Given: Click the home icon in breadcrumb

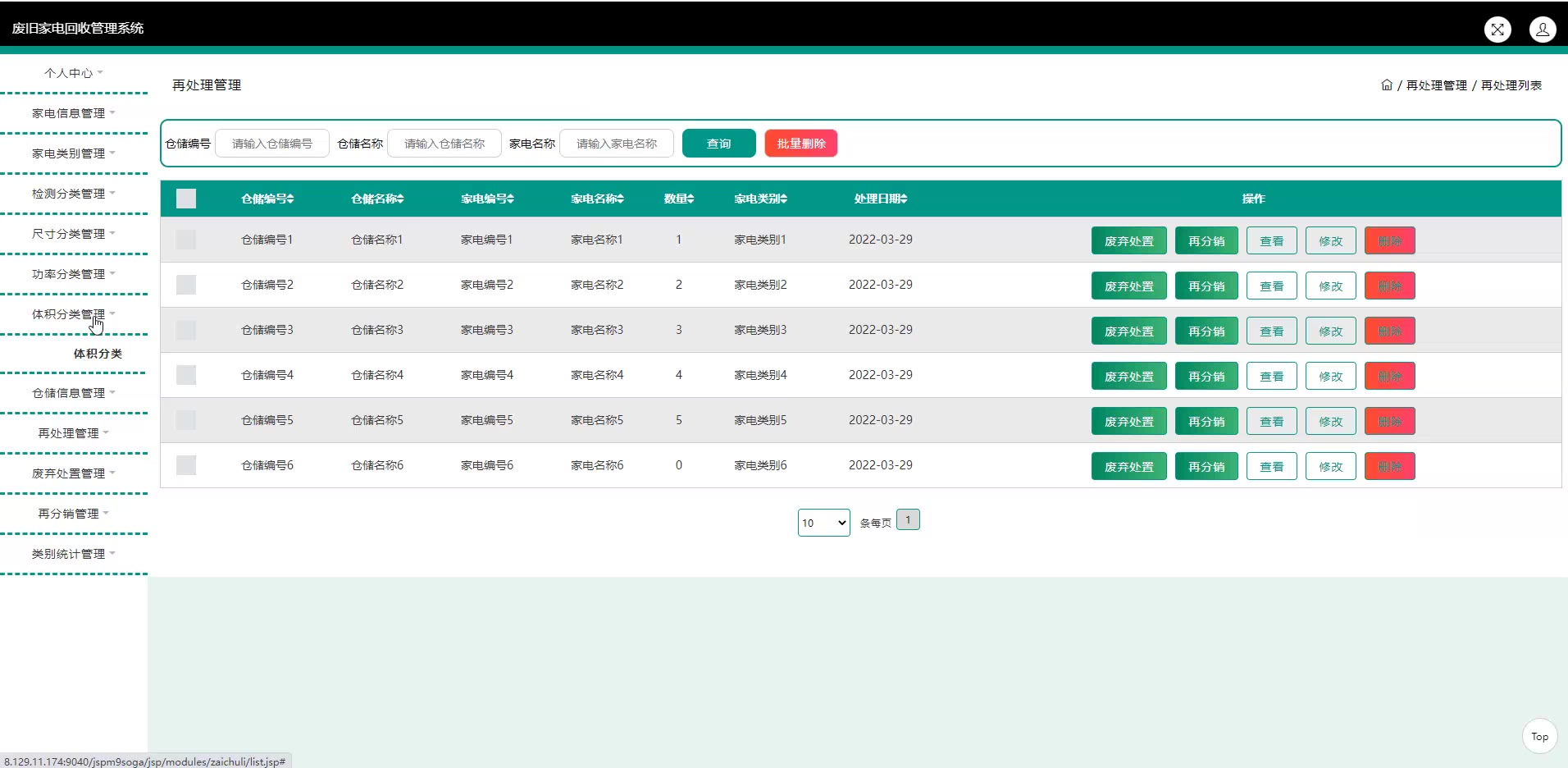Looking at the screenshot, I should point(1386,85).
